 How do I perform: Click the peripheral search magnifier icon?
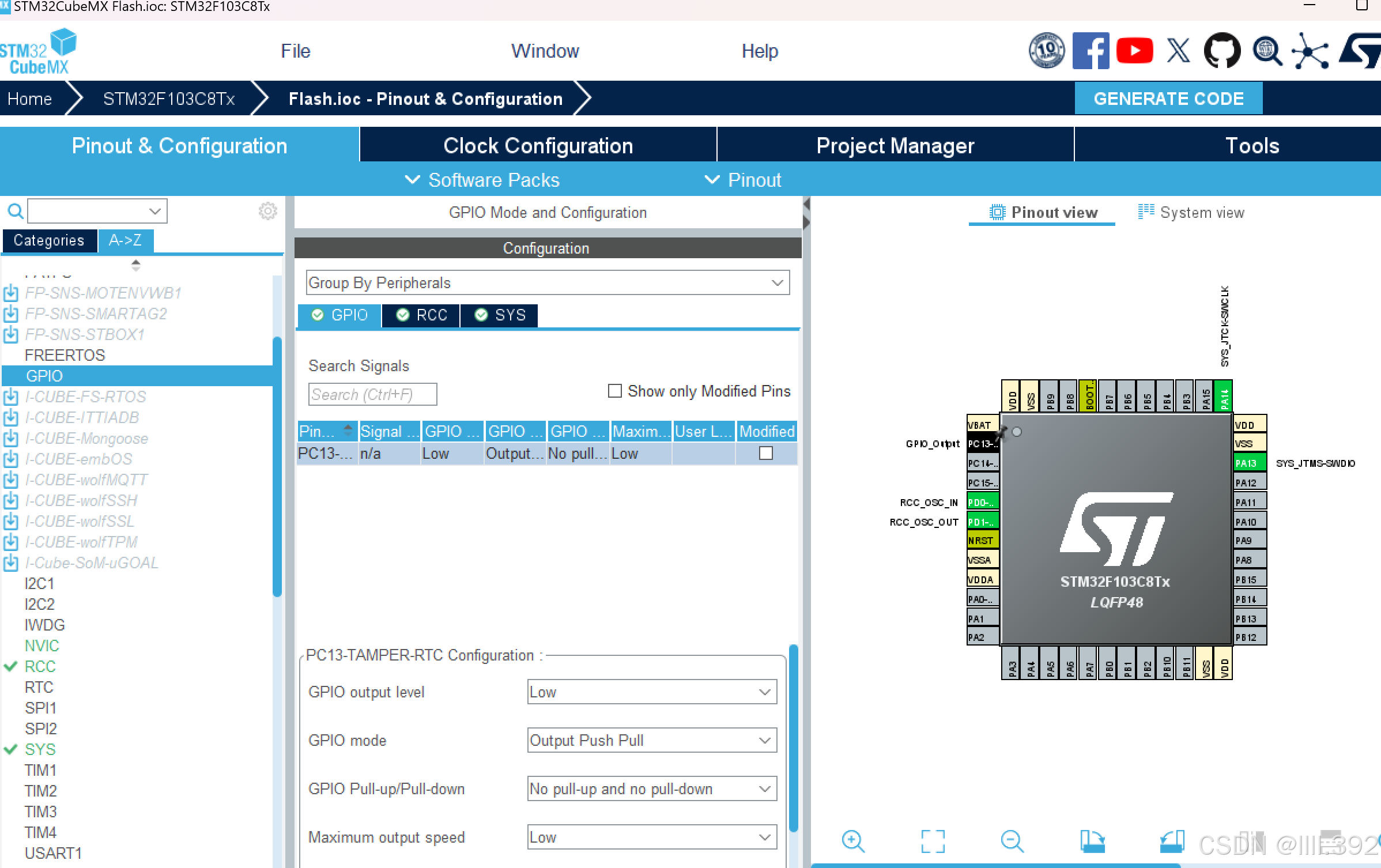(16, 212)
